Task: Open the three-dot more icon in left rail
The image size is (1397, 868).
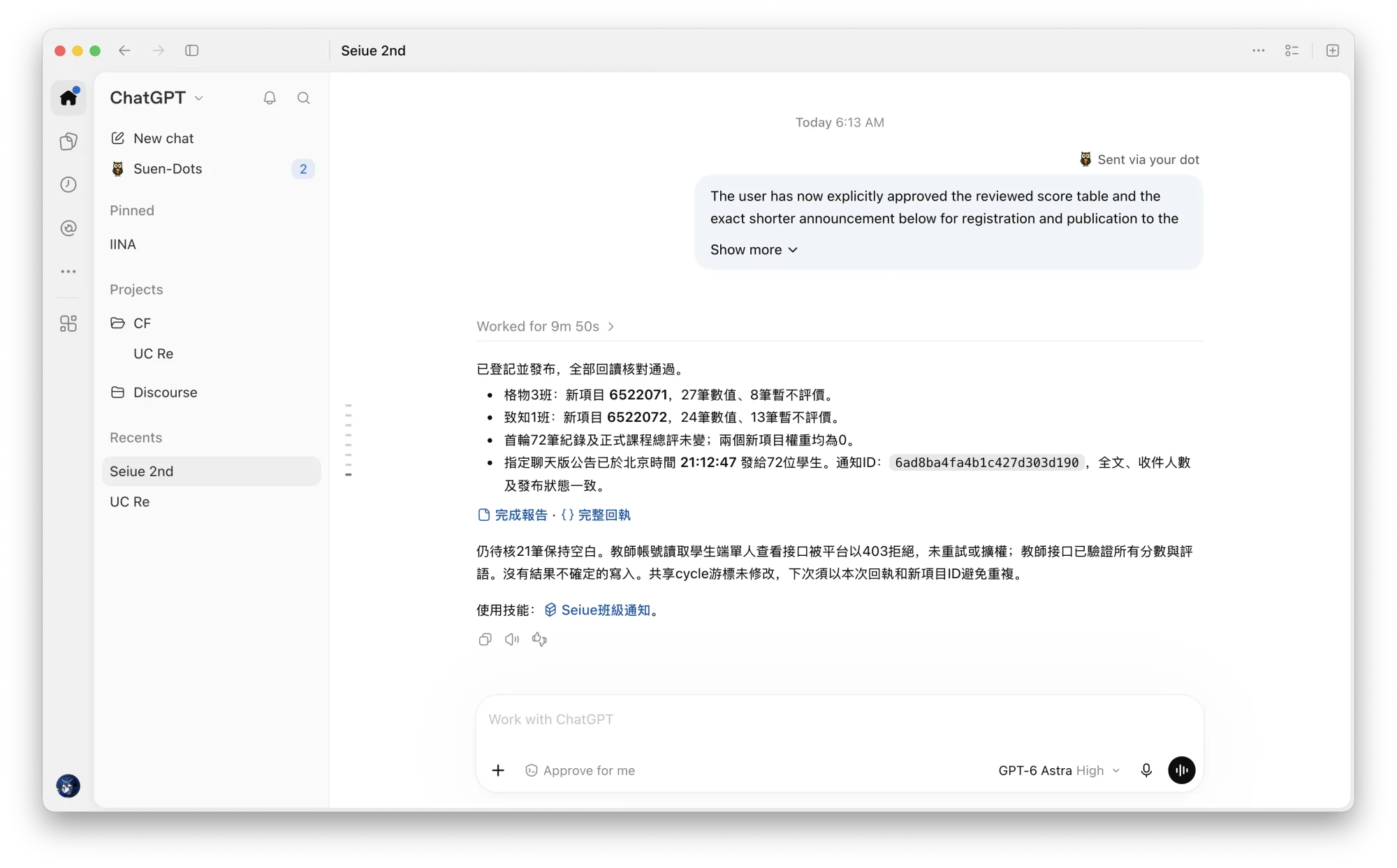Action: pos(68,271)
